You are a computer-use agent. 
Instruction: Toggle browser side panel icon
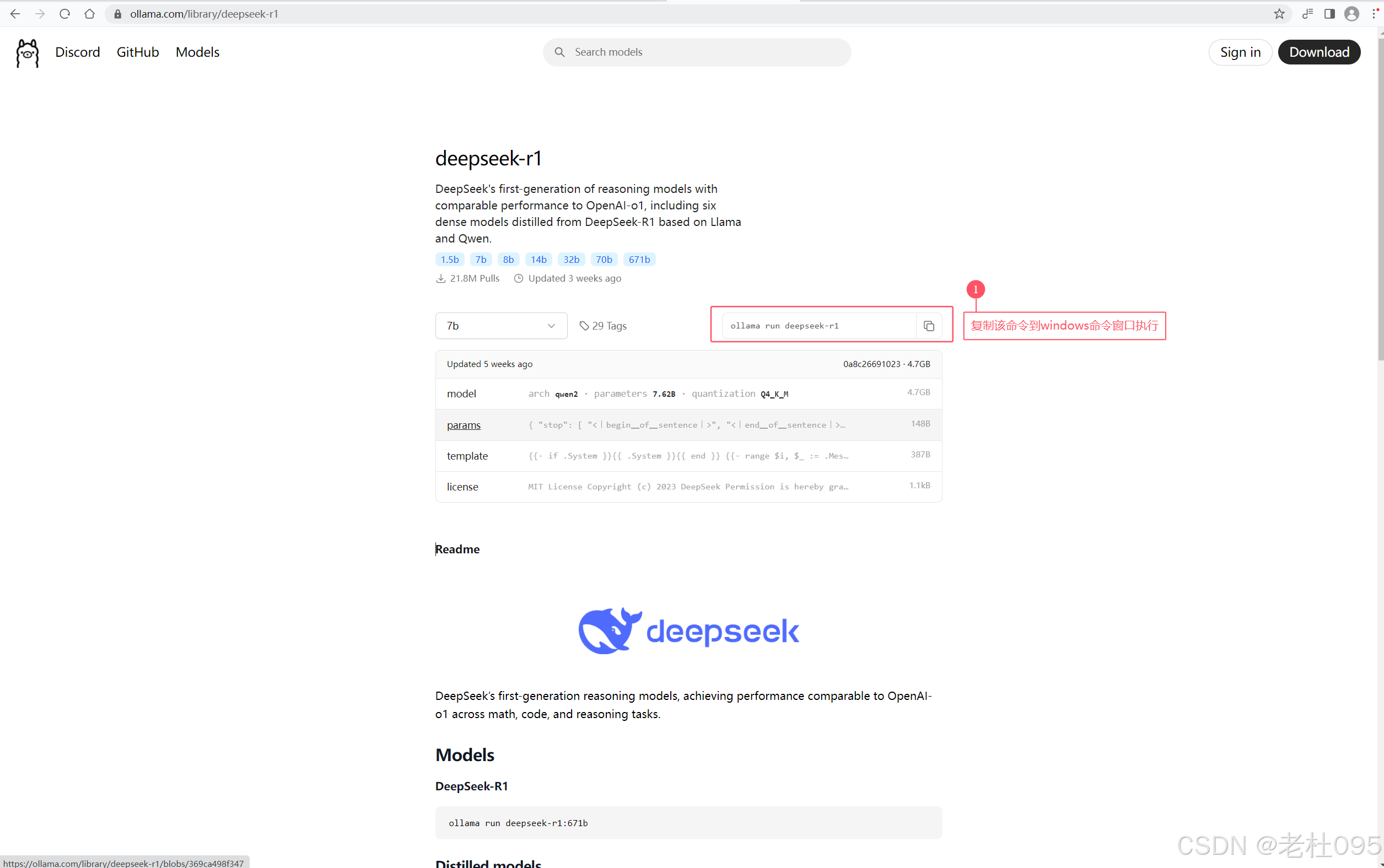click(x=1329, y=14)
